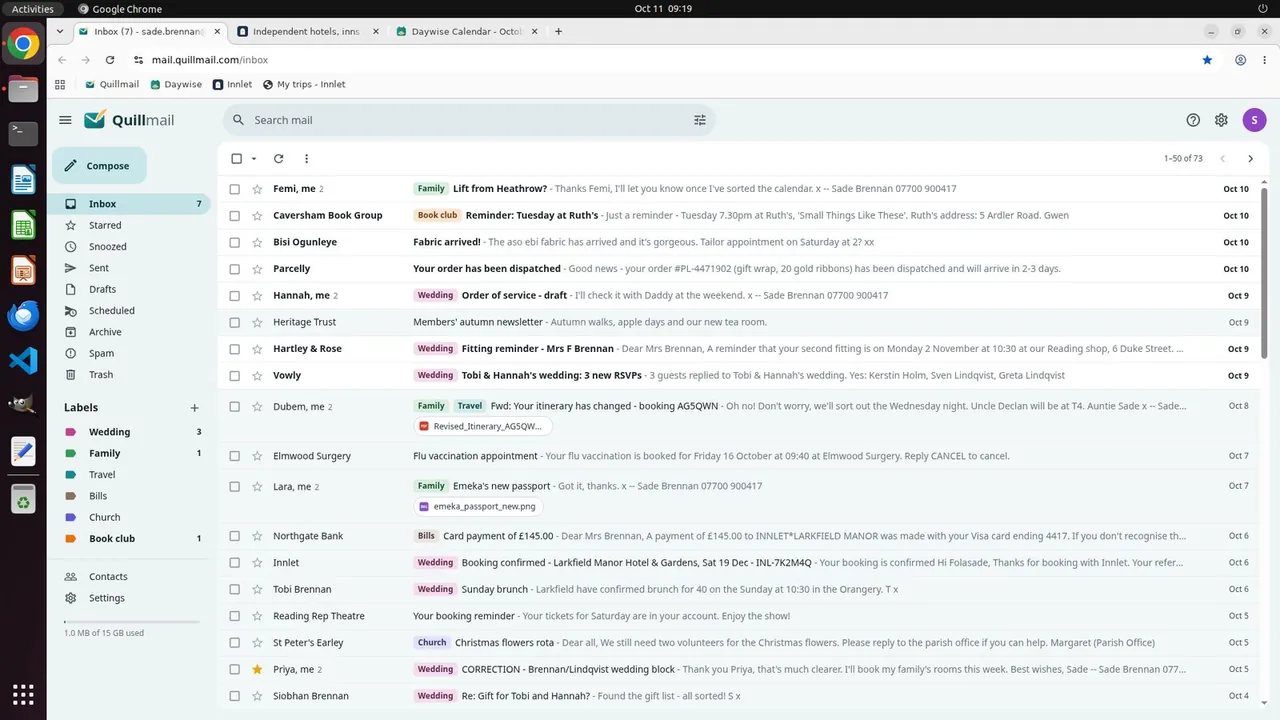The height and width of the screenshot is (720, 1280).
Task: Tick the select-all checkbox
Action: pos(236,158)
